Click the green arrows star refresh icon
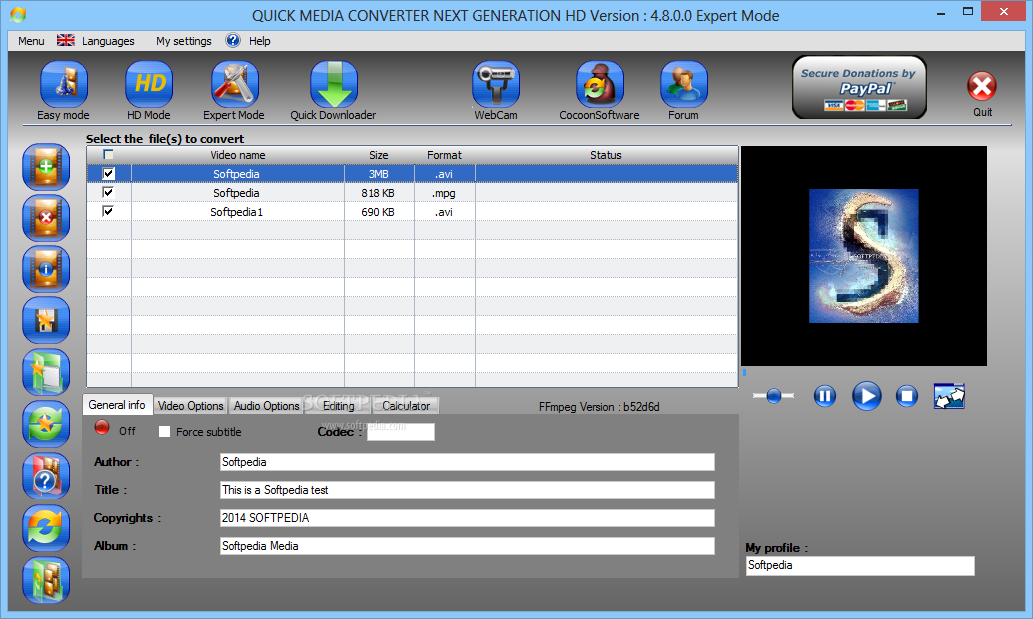The width and height of the screenshot is (1033, 619). click(46, 424)
